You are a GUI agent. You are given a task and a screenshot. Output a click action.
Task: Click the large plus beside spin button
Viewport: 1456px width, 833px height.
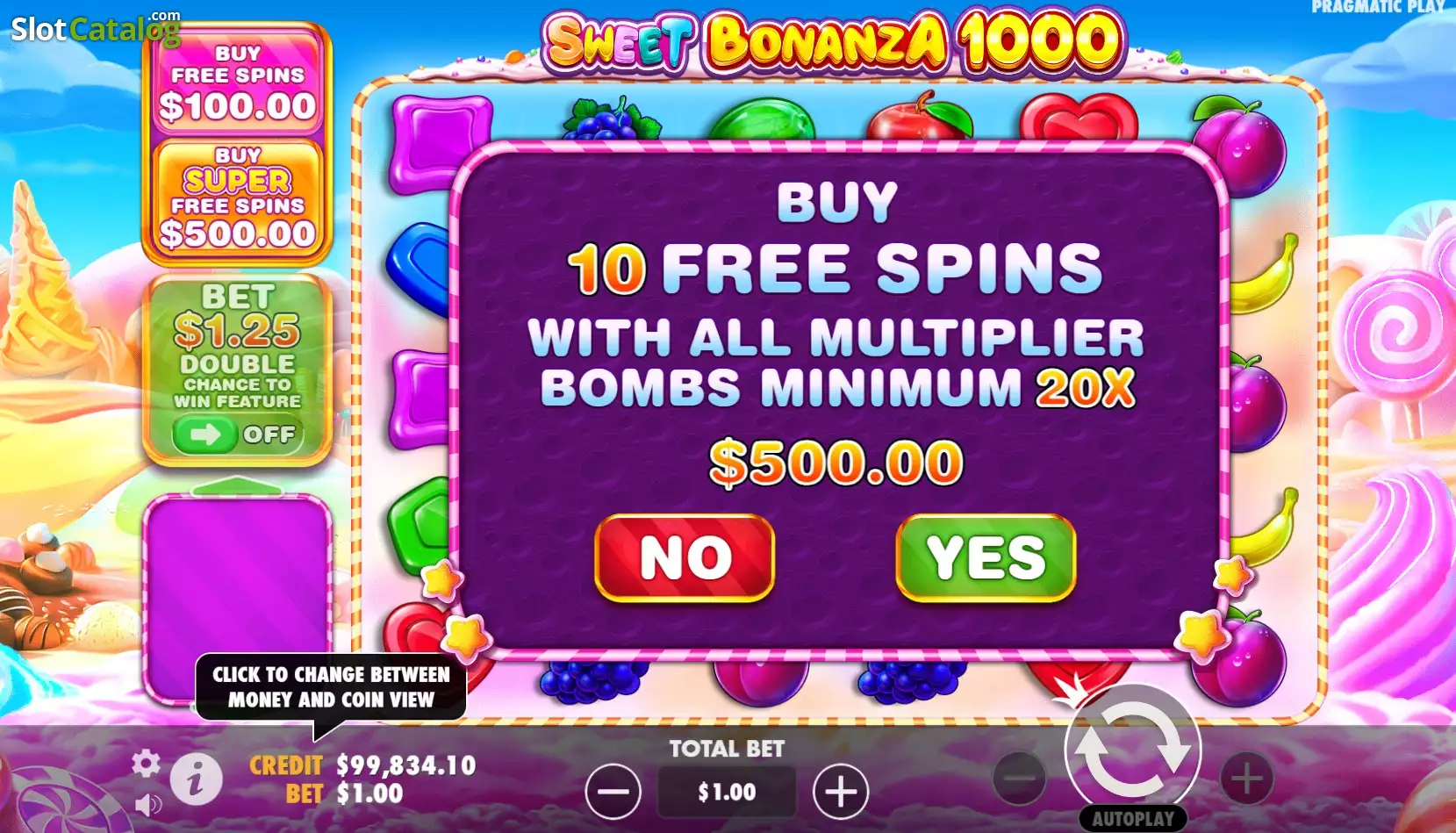click(x=1246, y=778)
